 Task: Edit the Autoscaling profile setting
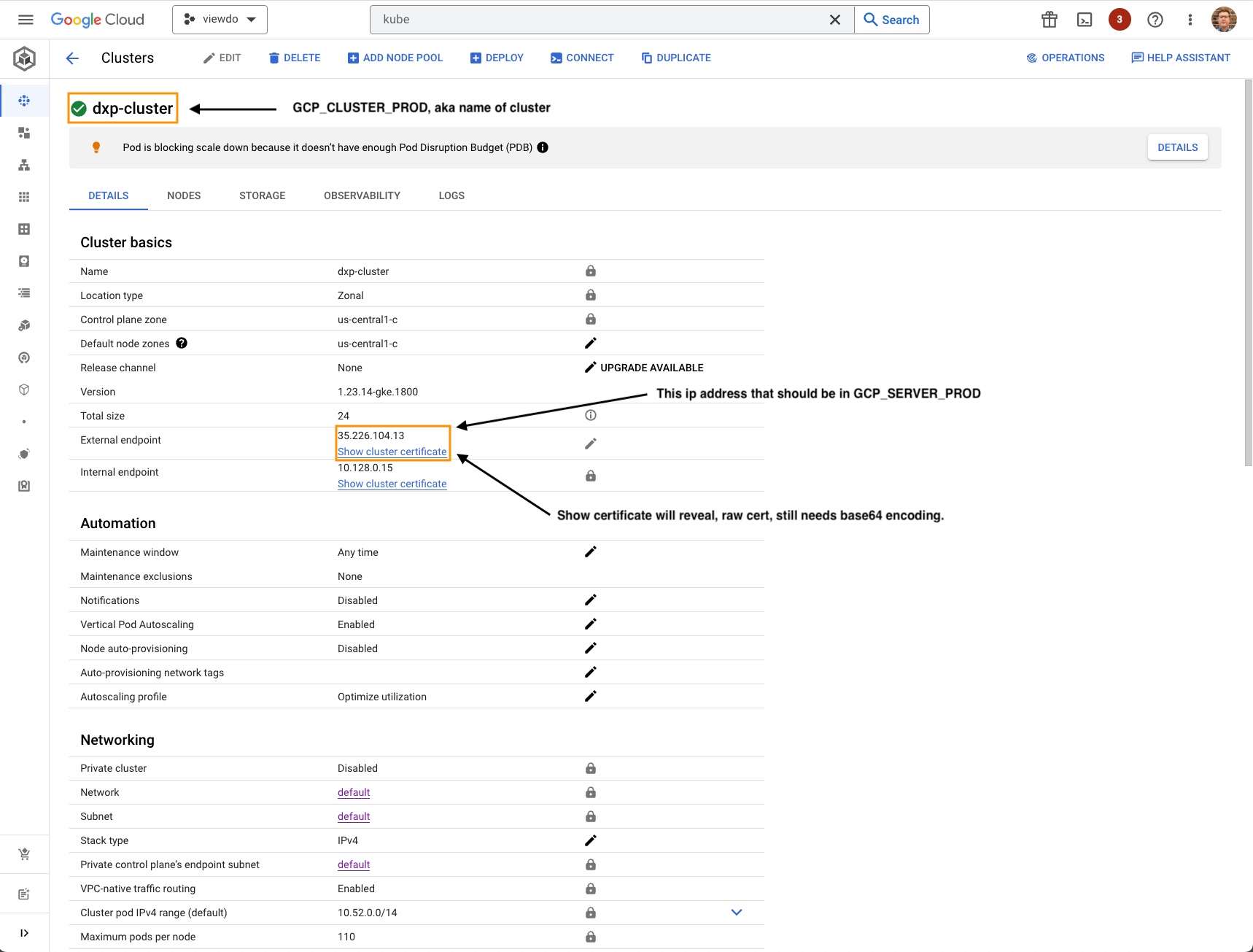click(x=591, y=696)
